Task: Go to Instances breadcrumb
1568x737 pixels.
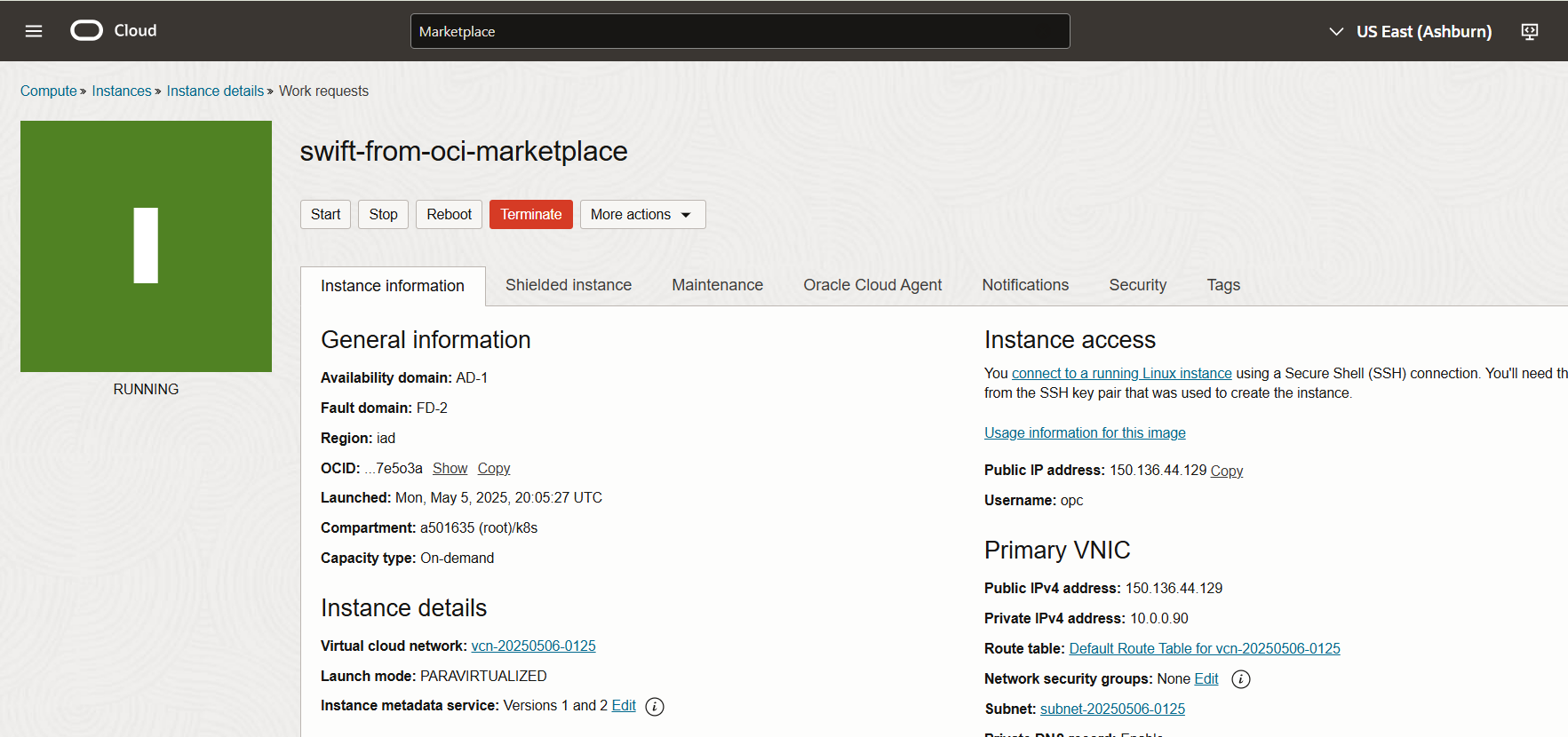Action: point(122,91)
